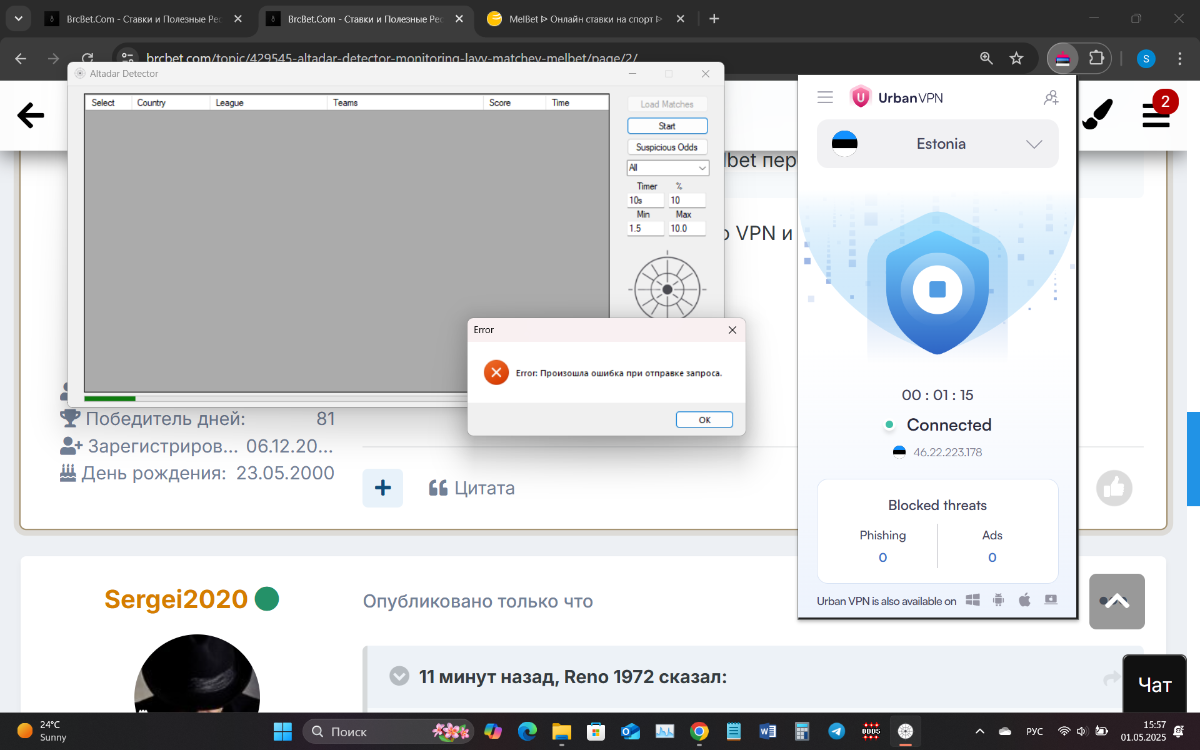
Task: Click the Select column header
Action: coord(109,102)
